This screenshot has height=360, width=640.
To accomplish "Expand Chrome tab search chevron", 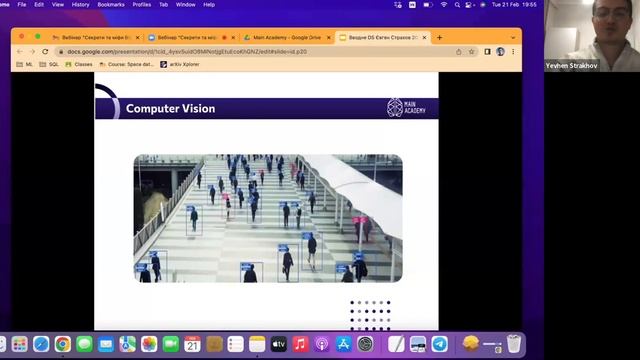I will coord(513,38).
